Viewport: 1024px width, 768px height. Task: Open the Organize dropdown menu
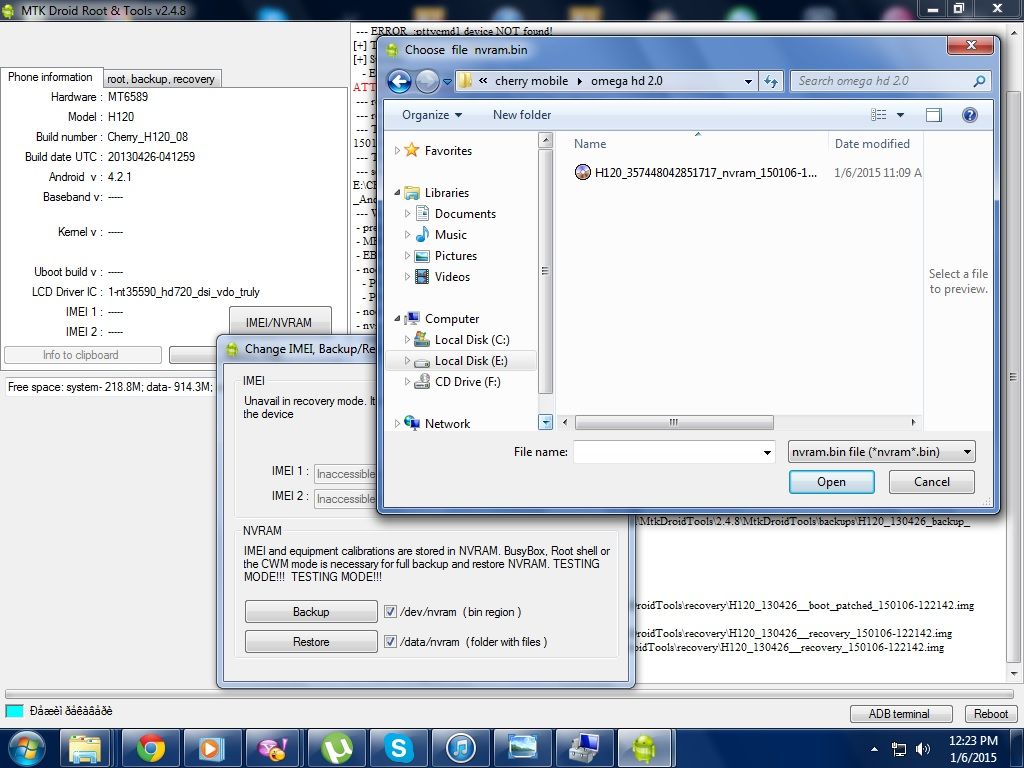point(432,115)
